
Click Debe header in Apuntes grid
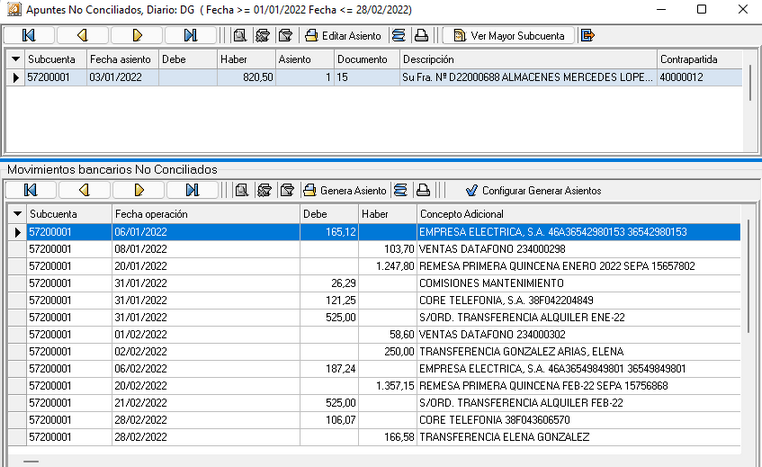pyautogui.click(x=188, y=59)
